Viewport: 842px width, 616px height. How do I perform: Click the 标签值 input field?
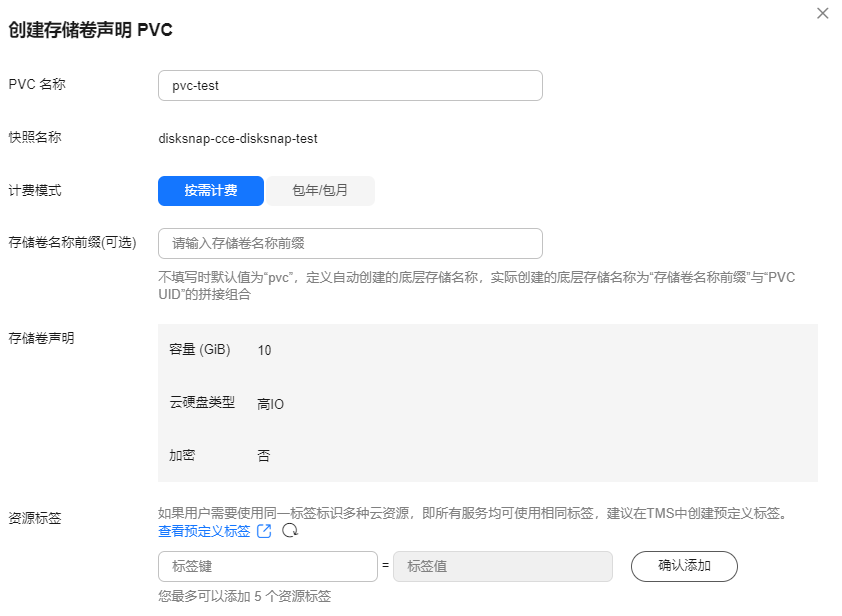(x=503, y=566)
